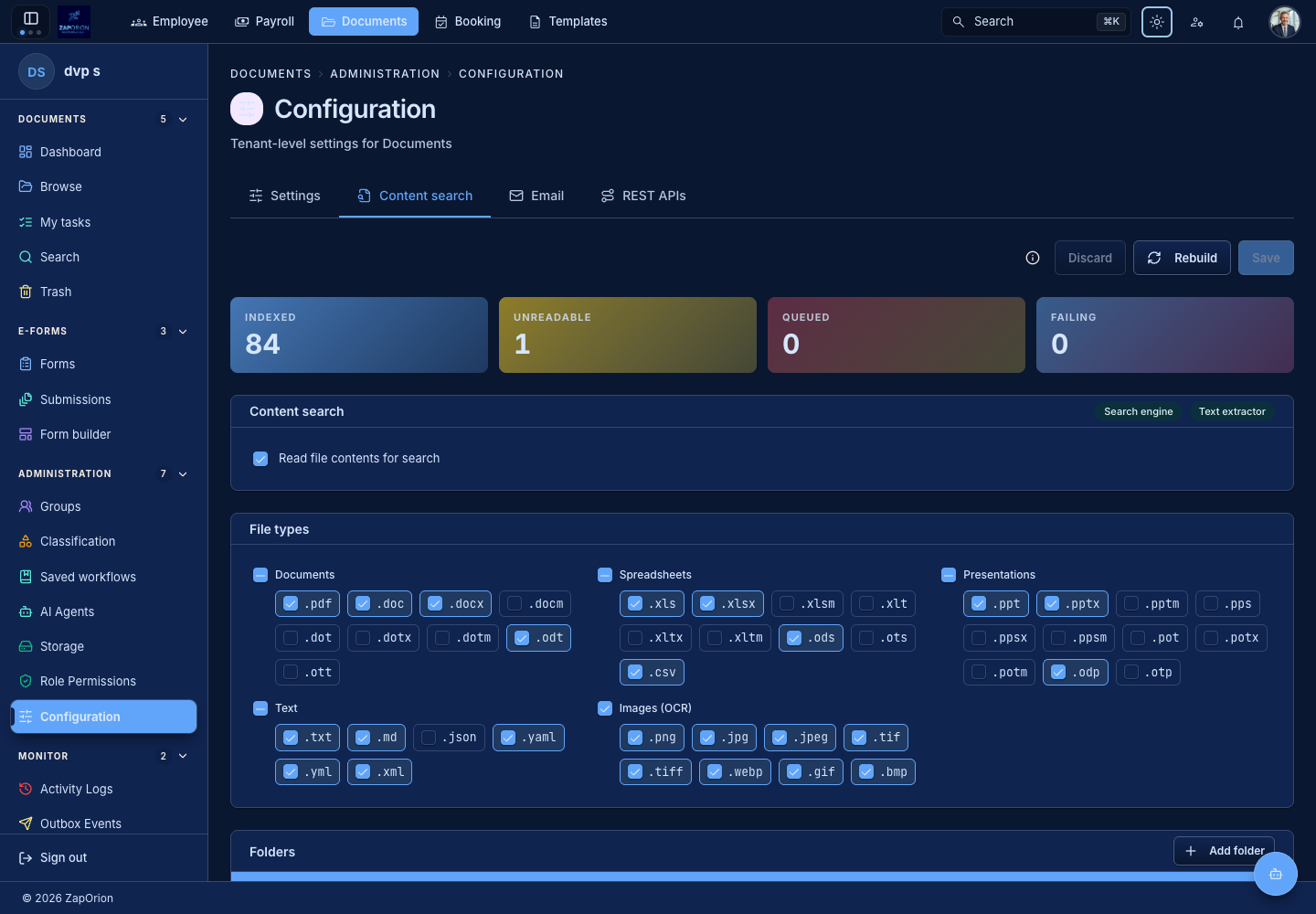Click the info icon beside Discard
Image resolution: width=1316 pixels, height=914 pixels.
coord(1033,258)
